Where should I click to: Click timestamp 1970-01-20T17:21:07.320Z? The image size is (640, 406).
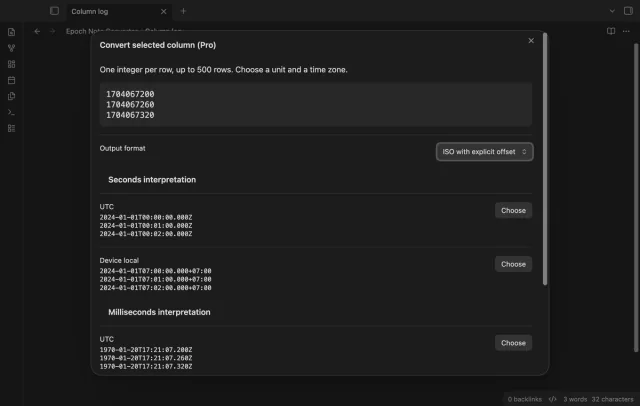[146, 366]
